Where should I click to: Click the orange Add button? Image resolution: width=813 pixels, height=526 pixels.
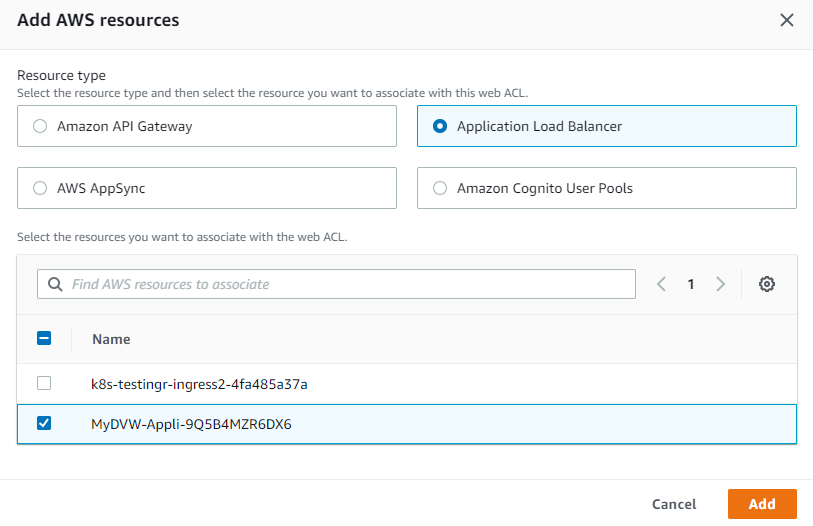tap(762, 504)
